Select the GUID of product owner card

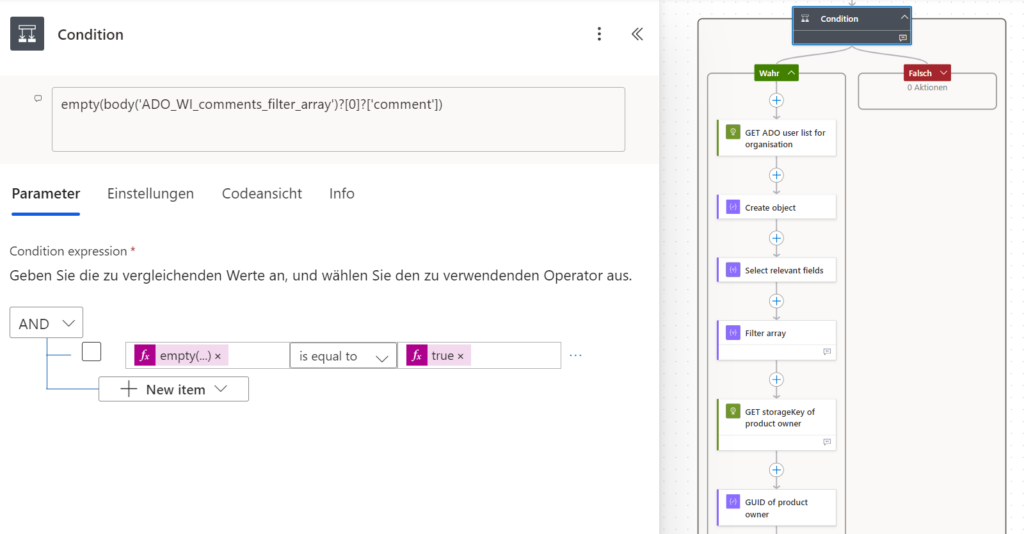776,508
